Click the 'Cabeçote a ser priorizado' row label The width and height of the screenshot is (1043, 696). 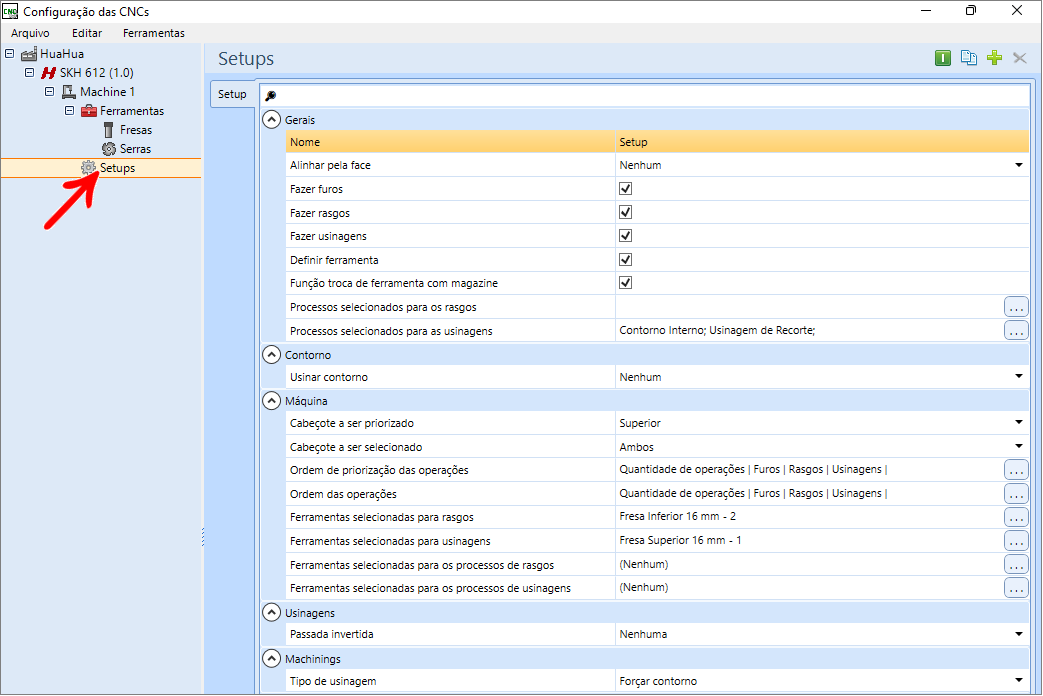(352, 423)
